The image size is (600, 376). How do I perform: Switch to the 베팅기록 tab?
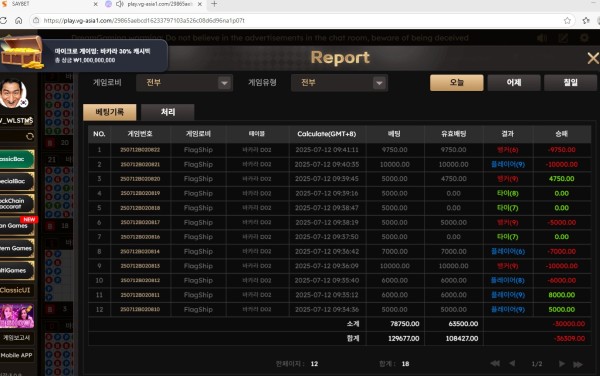coord(109,112)
